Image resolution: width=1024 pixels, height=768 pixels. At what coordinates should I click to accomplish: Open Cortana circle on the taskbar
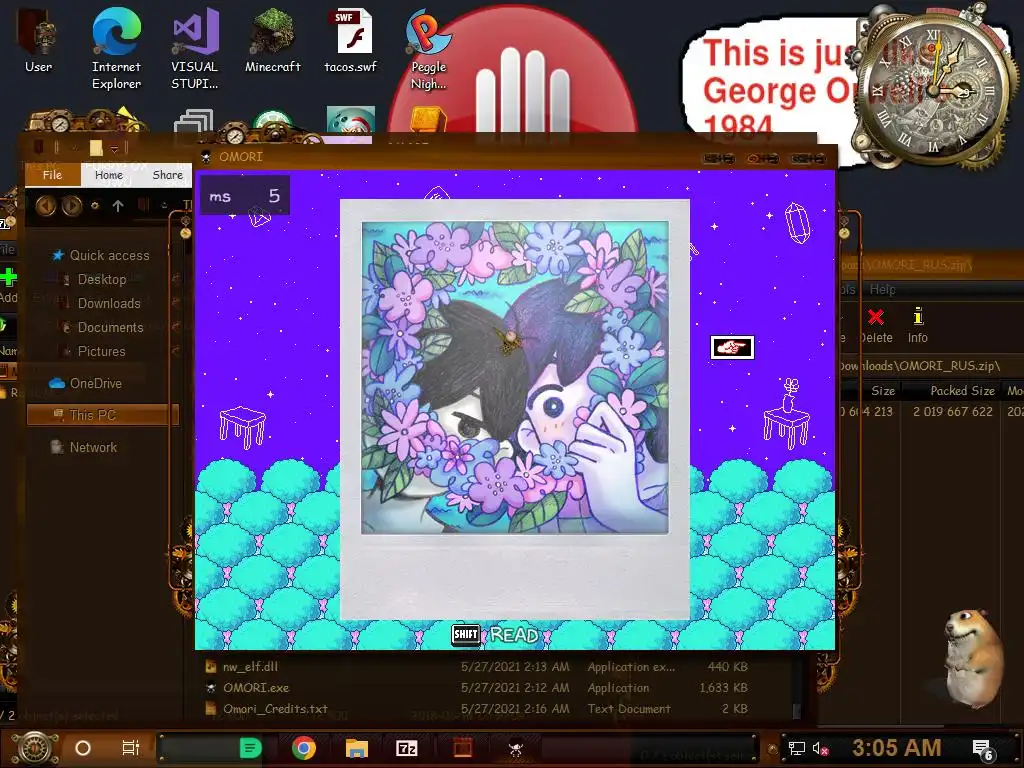83,748
